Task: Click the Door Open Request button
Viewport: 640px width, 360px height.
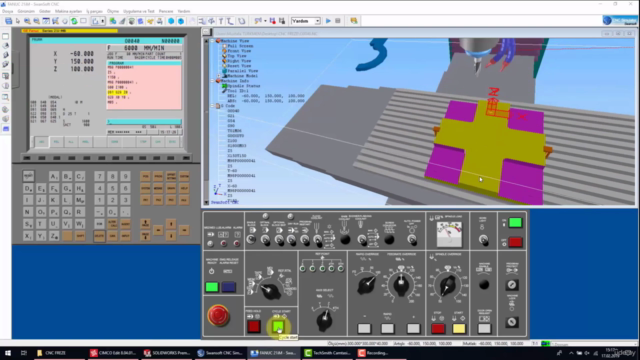Action: coord(484,329)
